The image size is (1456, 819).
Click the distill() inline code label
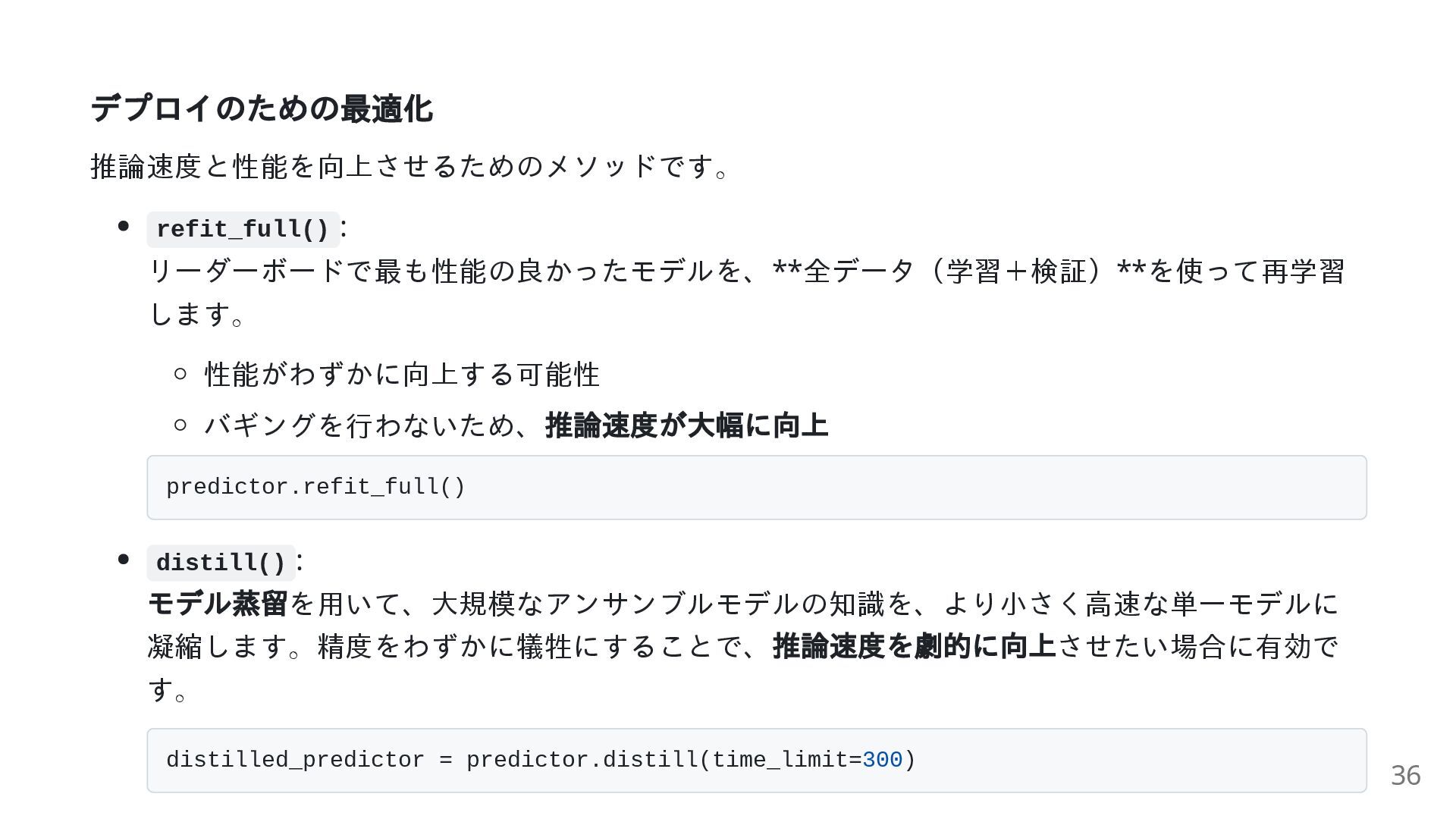coord(221,563)
